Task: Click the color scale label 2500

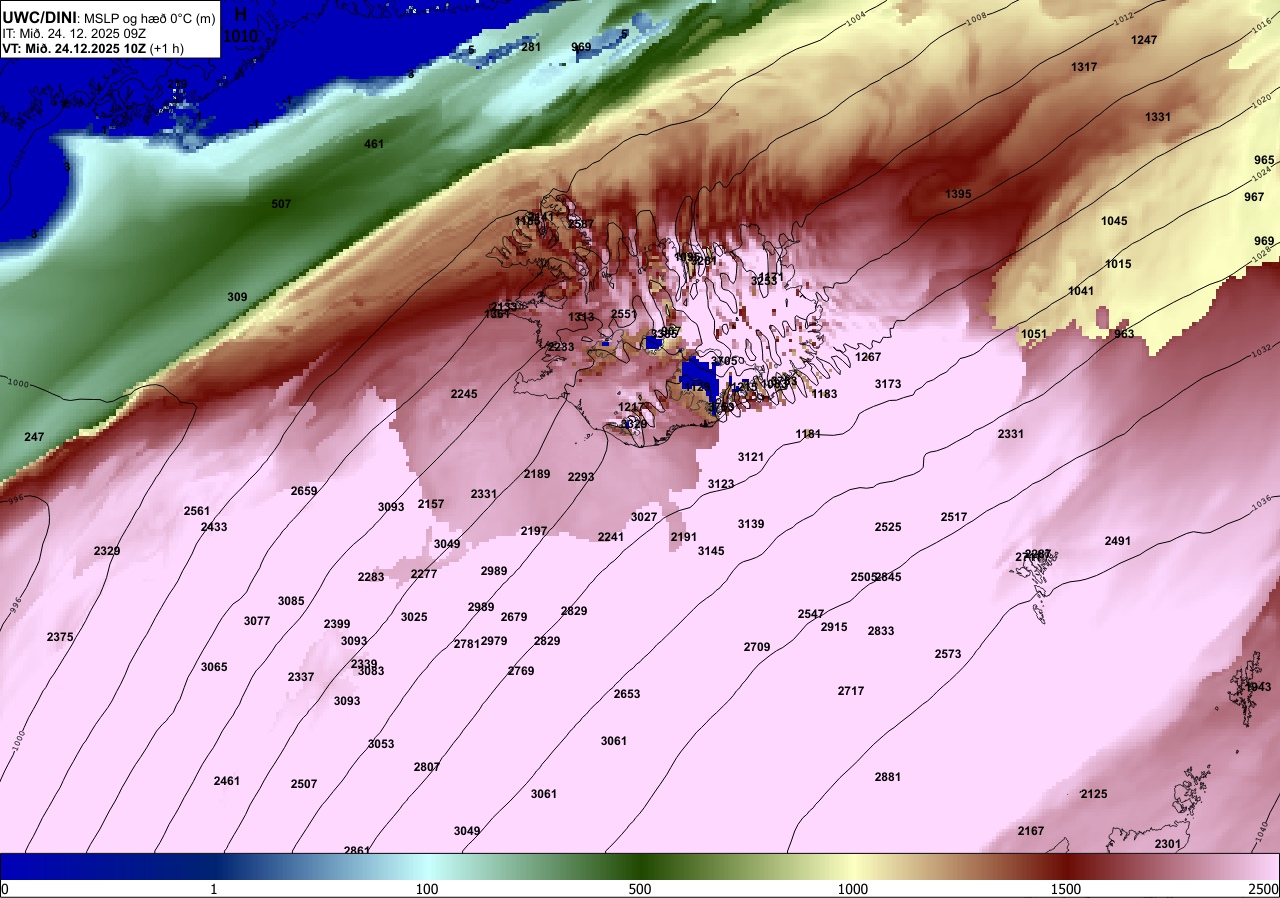Action: 1264,889
